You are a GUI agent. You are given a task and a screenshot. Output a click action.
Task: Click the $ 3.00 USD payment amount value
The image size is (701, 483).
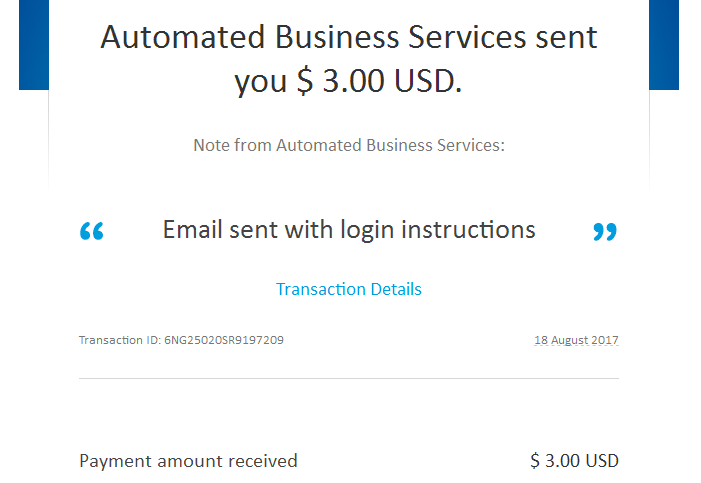(574, 461)
